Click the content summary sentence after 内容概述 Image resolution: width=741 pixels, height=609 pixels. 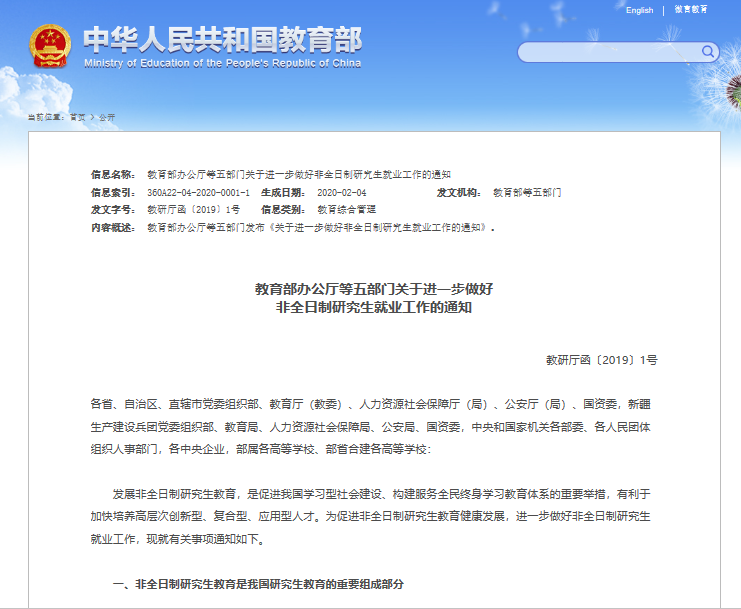tap(321, 228)
